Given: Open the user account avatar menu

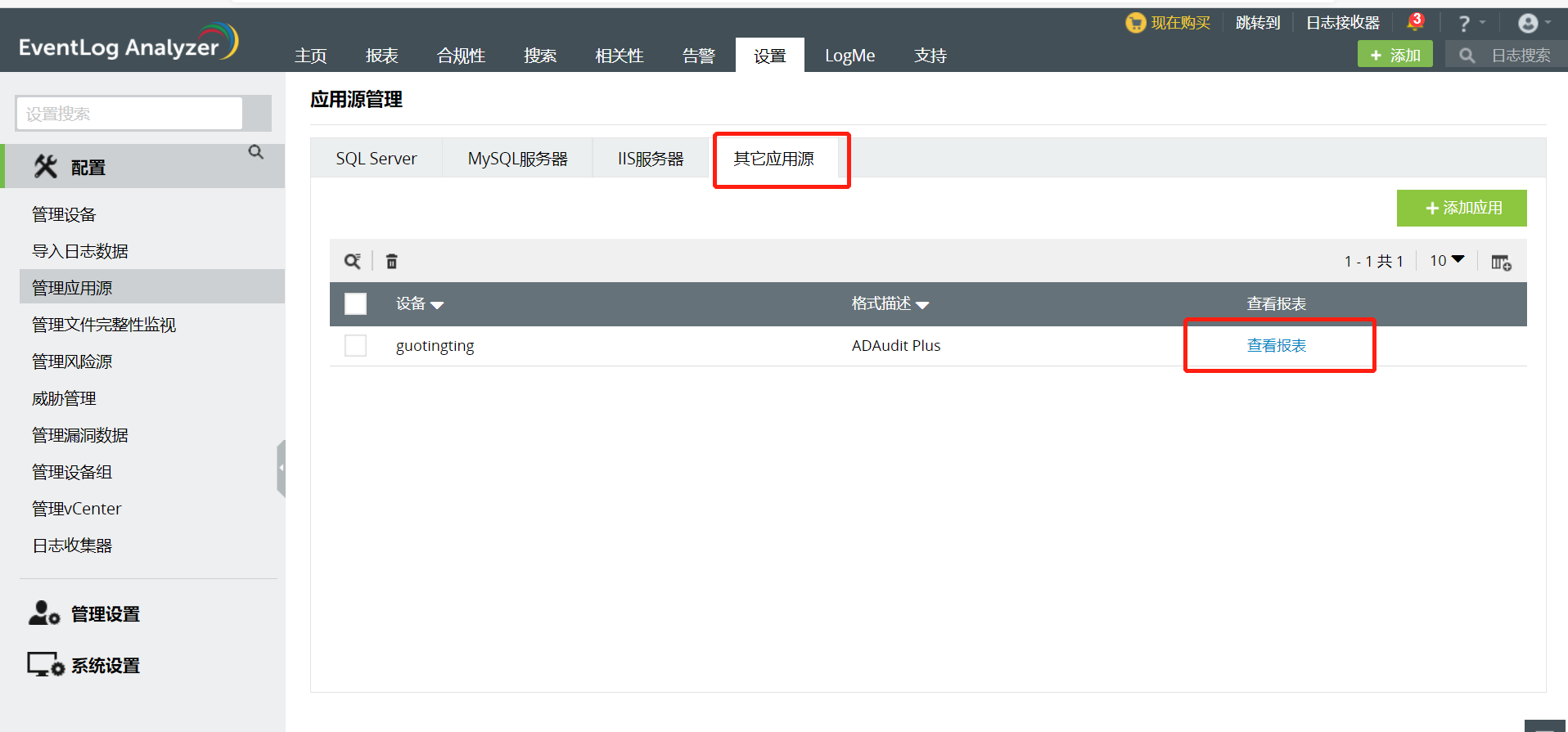Looking at the screenshot, I should pyautogui.click(x=1528, y=23).
